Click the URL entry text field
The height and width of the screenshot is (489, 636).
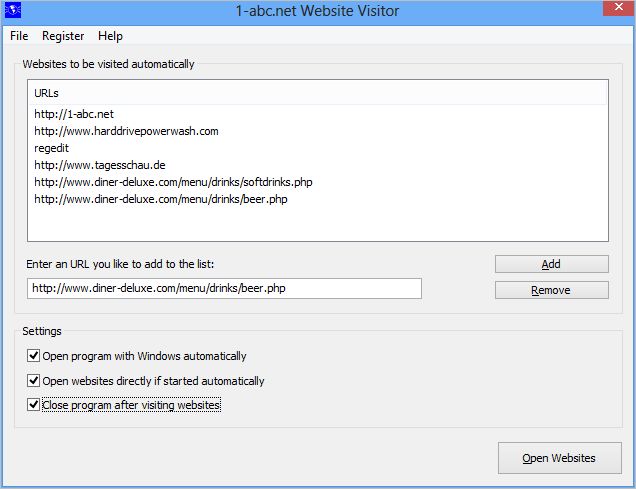(224, 288)
